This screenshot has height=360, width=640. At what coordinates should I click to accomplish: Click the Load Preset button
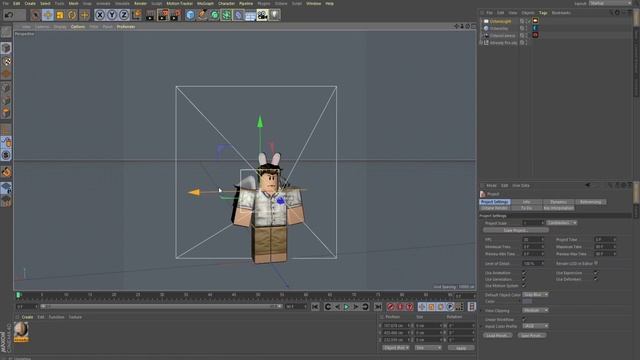coord(498,336)
